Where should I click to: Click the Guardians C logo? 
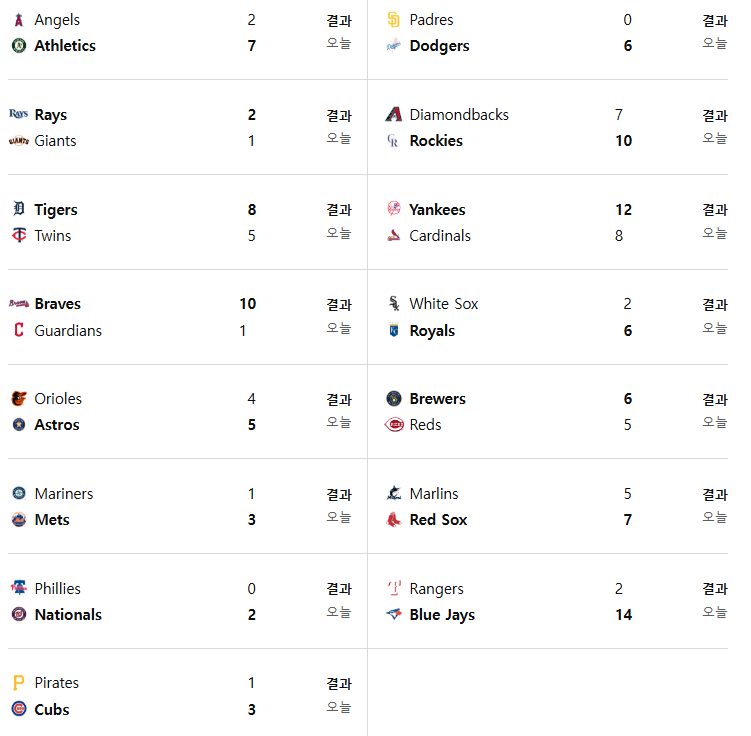tap(19, 330)
